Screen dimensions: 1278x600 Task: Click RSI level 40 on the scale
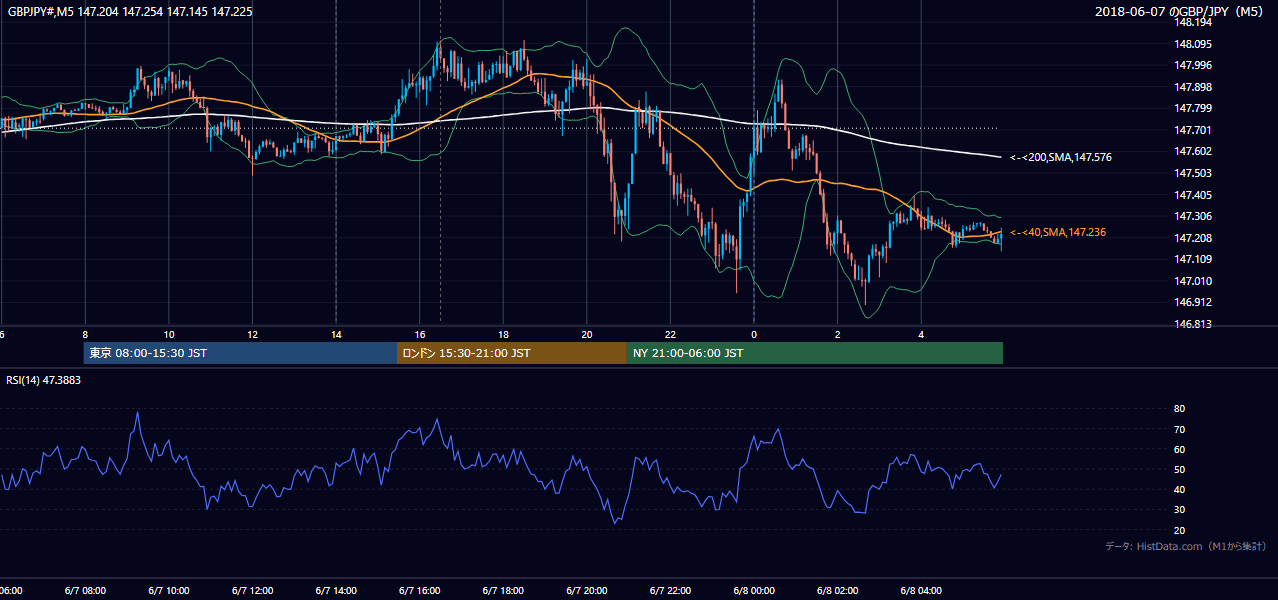click(1180, 489)
